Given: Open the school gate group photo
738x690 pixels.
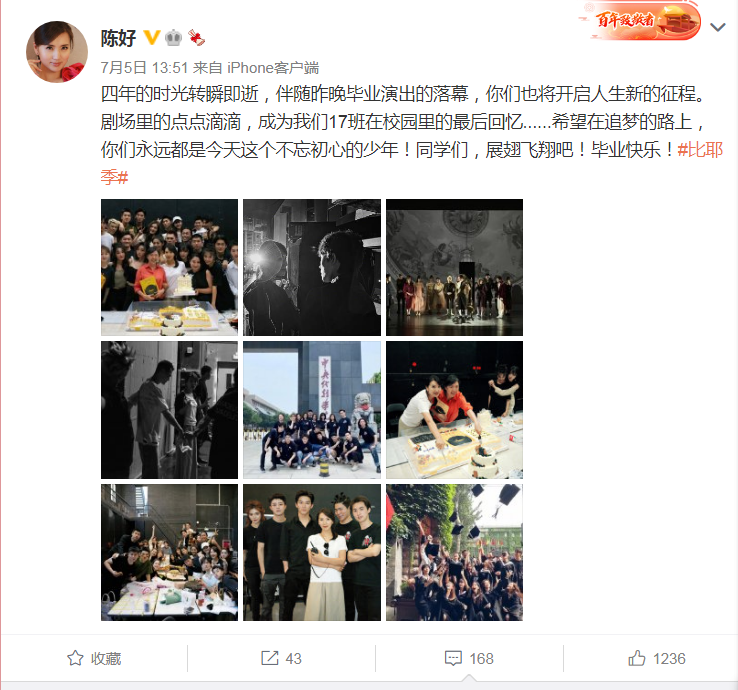Looking at the screenshot, I should click(x=312, y=410).
